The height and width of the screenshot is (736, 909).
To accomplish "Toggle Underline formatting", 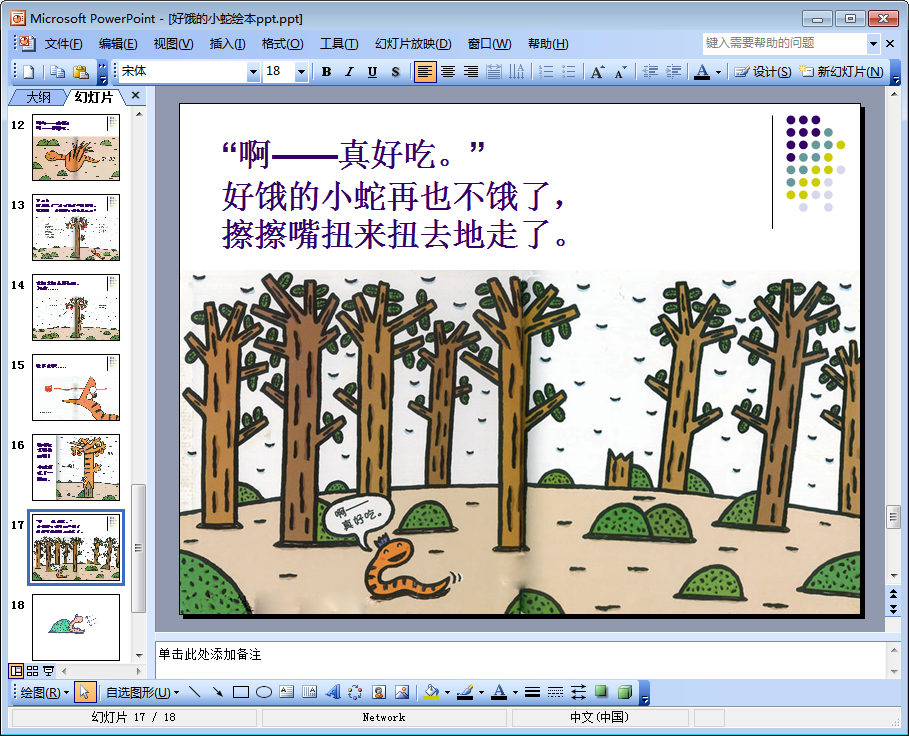I will [x=372, y=72].
